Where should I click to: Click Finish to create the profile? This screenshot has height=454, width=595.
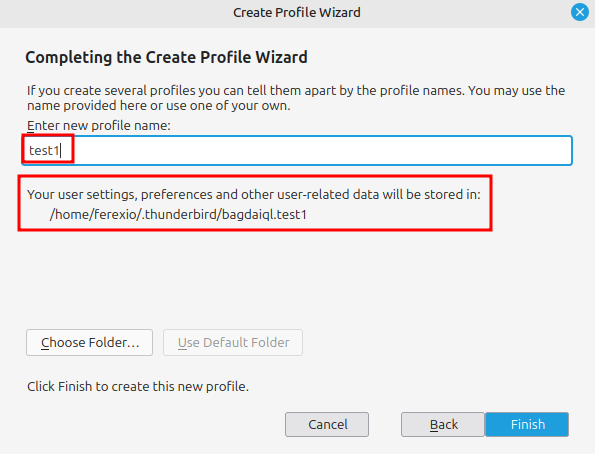point(527,424)
